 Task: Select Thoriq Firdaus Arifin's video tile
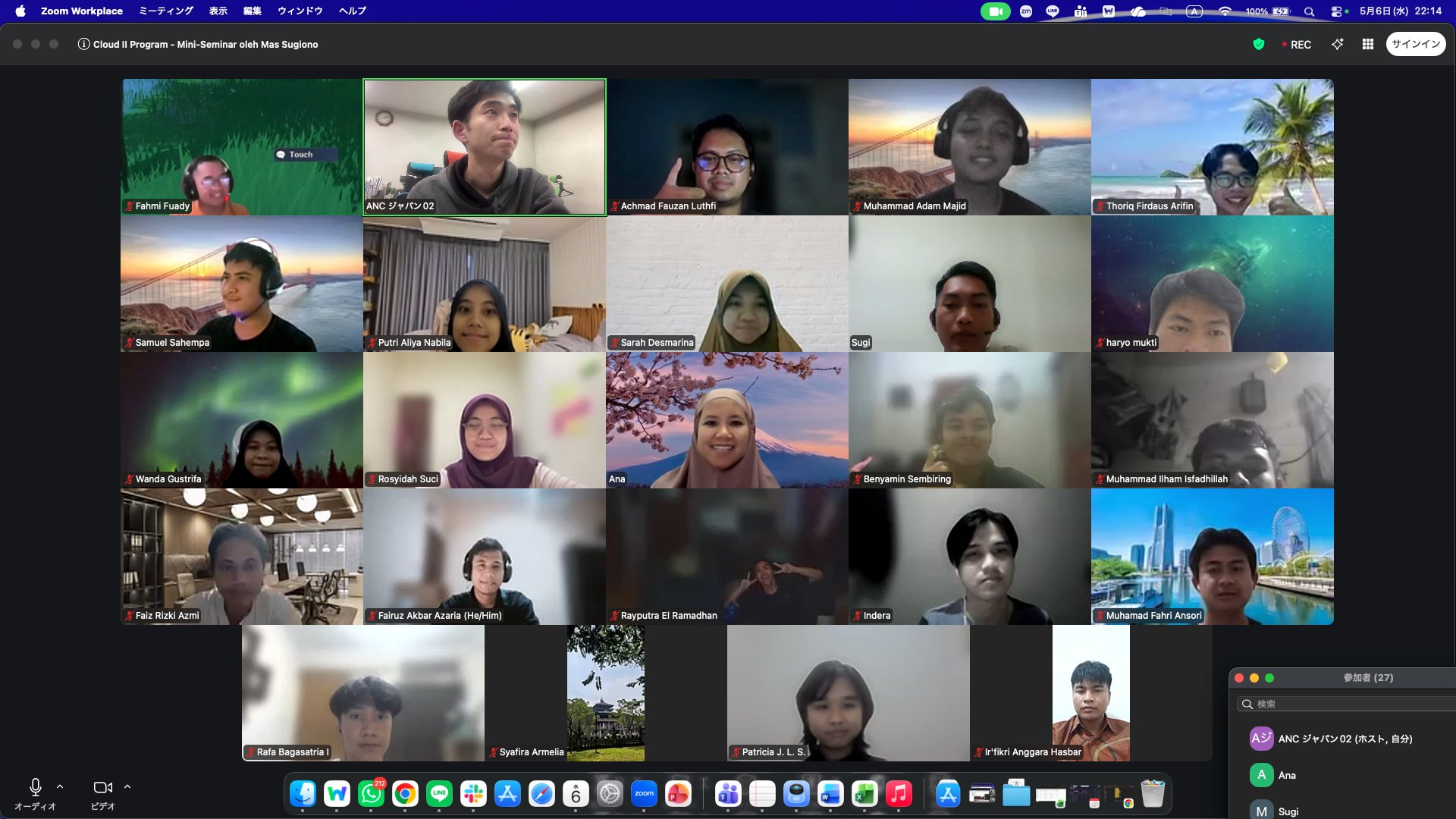[x=1213, y=147]
